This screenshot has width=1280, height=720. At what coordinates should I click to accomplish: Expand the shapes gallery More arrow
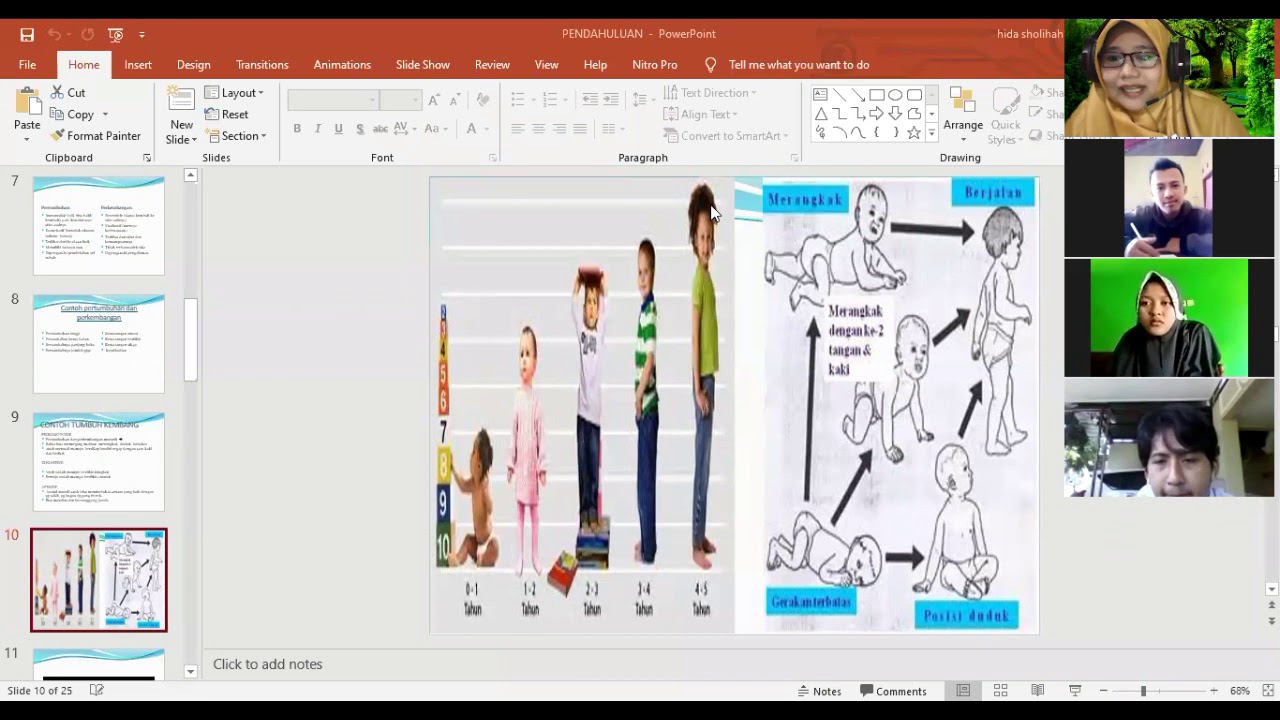click(932, 133)
